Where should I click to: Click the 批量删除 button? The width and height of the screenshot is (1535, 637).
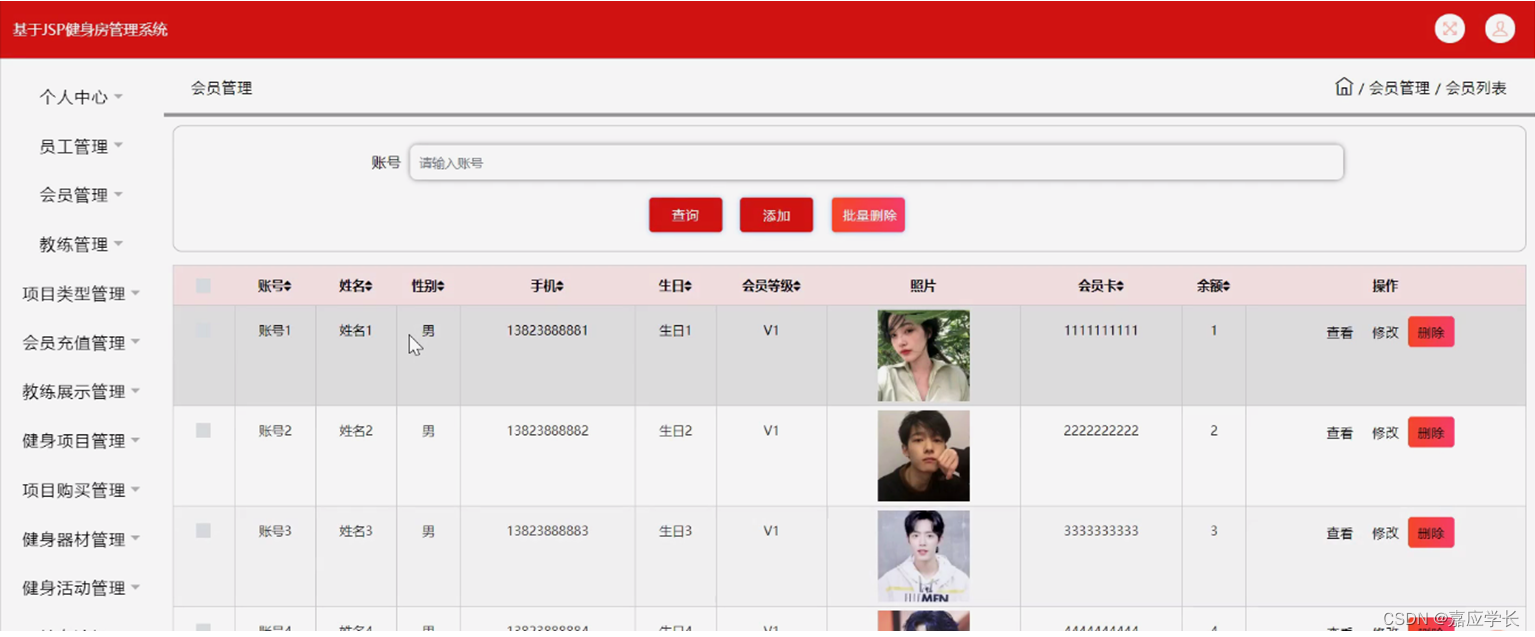[x=868, y=215]
